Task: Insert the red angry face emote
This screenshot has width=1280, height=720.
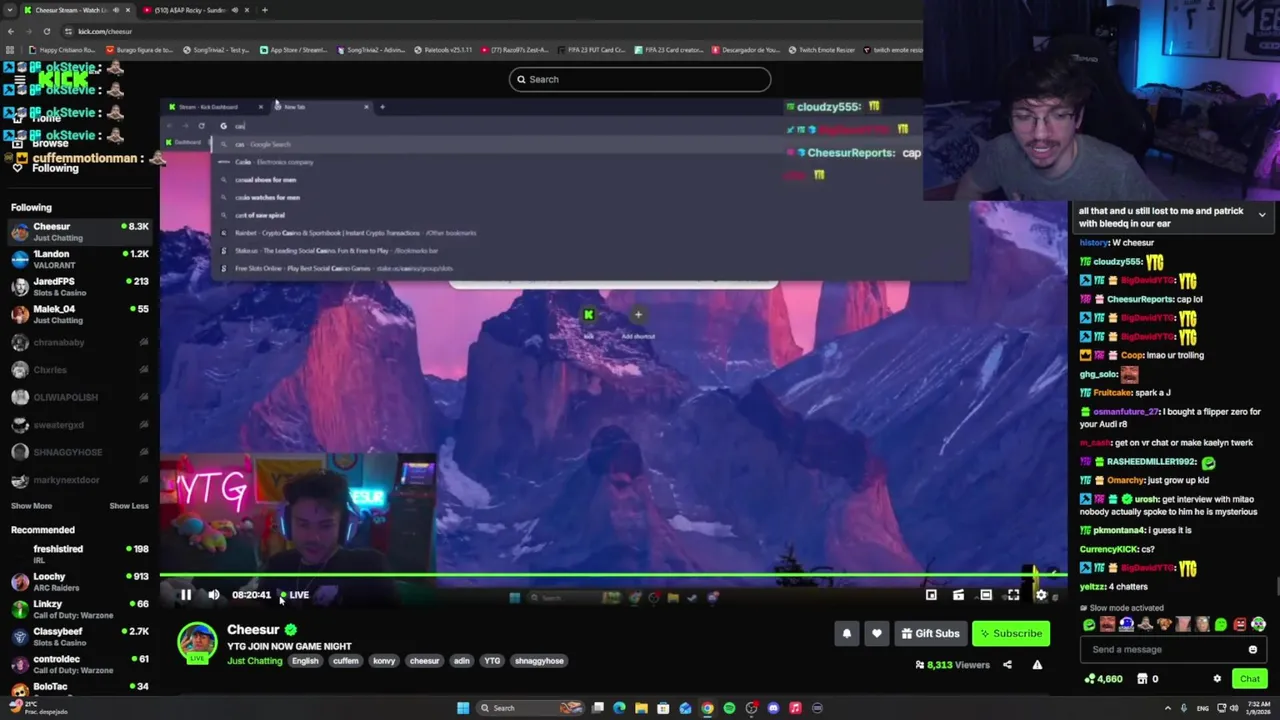Action: coord(1240,625)
